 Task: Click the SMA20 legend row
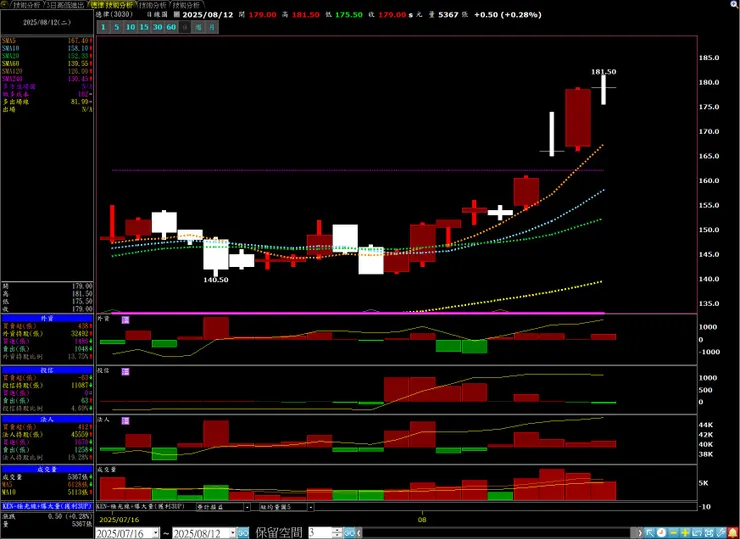click(x=47, y=56)
